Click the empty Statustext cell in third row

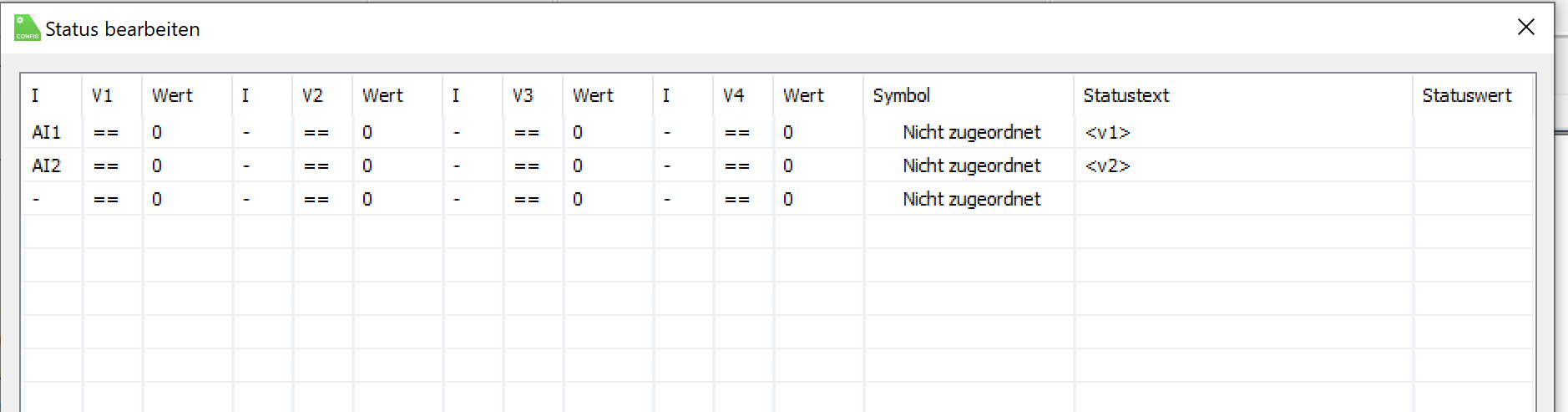(1242, 199)
